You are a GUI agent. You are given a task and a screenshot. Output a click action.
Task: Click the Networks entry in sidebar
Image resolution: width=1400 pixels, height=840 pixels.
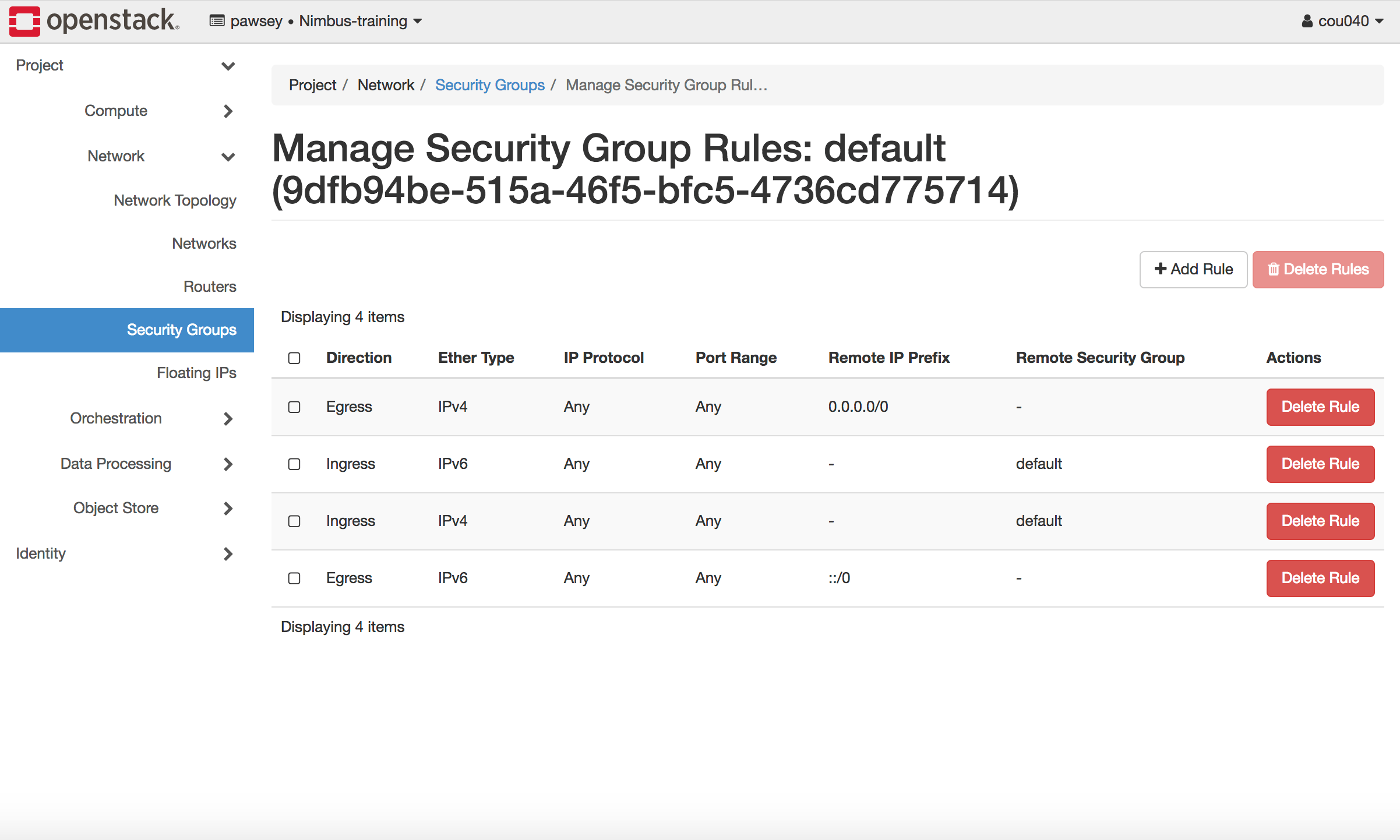pos(204,243)
